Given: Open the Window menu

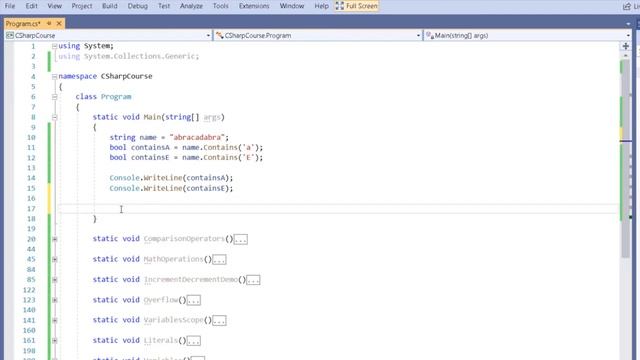Looking at the screenshot, I should [292, 6].
